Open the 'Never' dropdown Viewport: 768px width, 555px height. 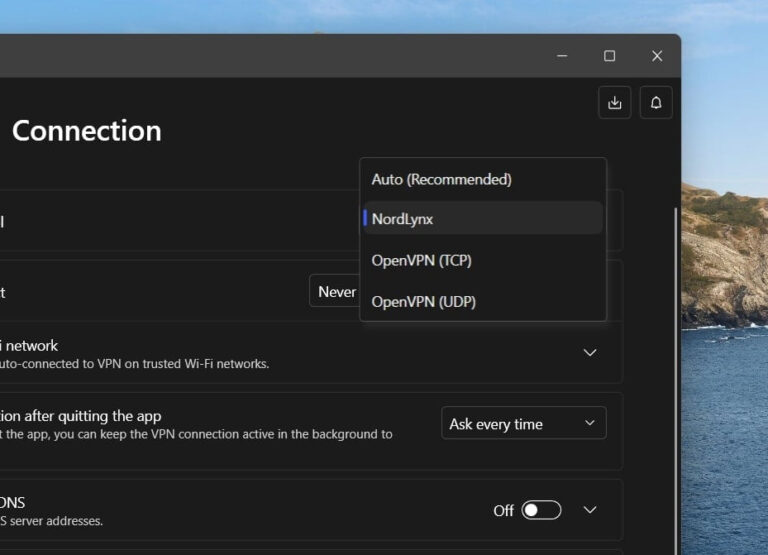(x=335, y=291)
